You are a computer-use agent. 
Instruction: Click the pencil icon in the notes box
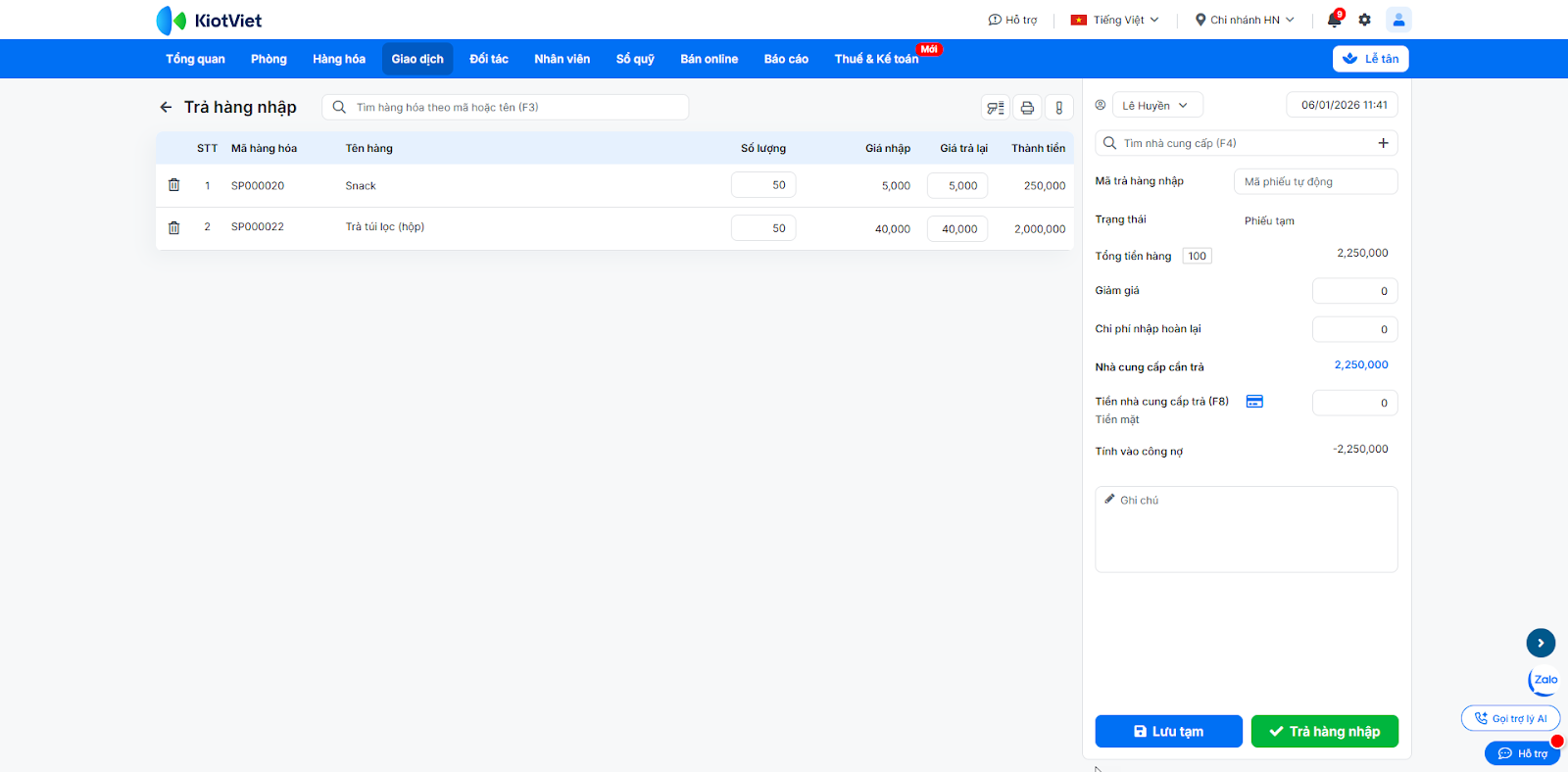coord(1110,500)
